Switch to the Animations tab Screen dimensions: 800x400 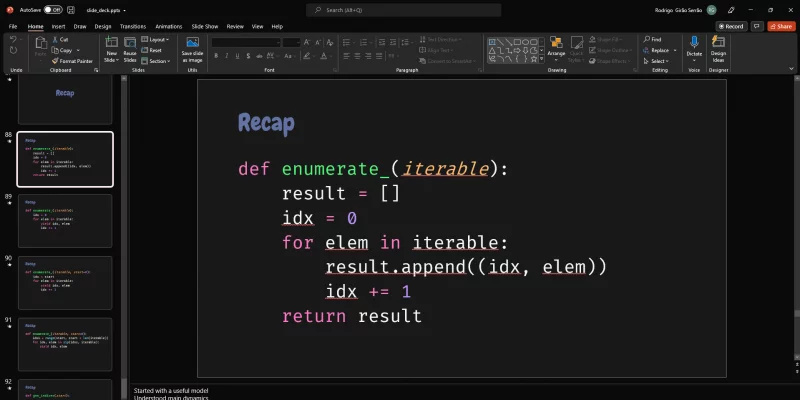pyautogui.click(x=168, y=27)
